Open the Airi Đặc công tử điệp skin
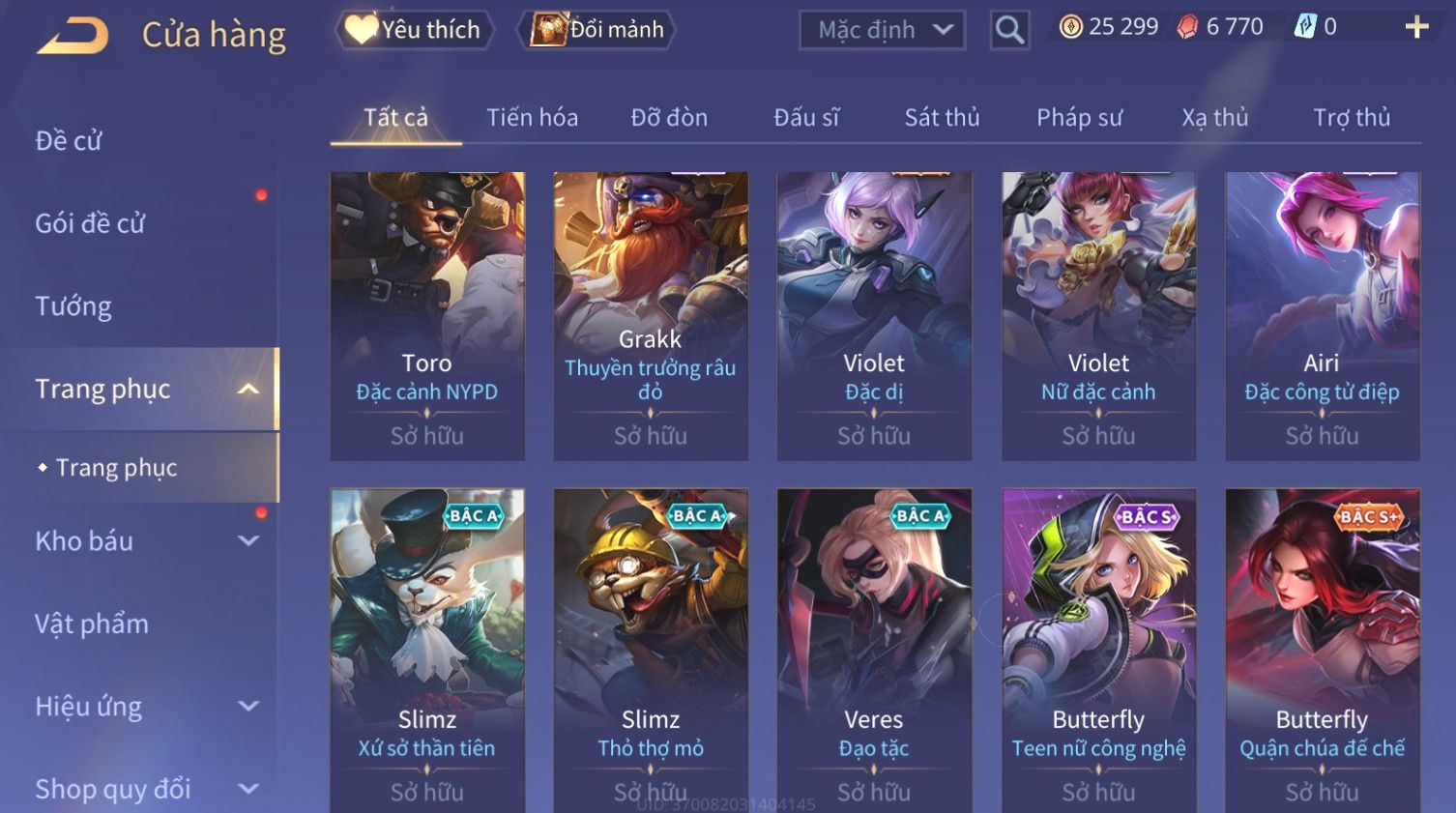Viewport: 1456px width, 813px height. click(1323, 316)
